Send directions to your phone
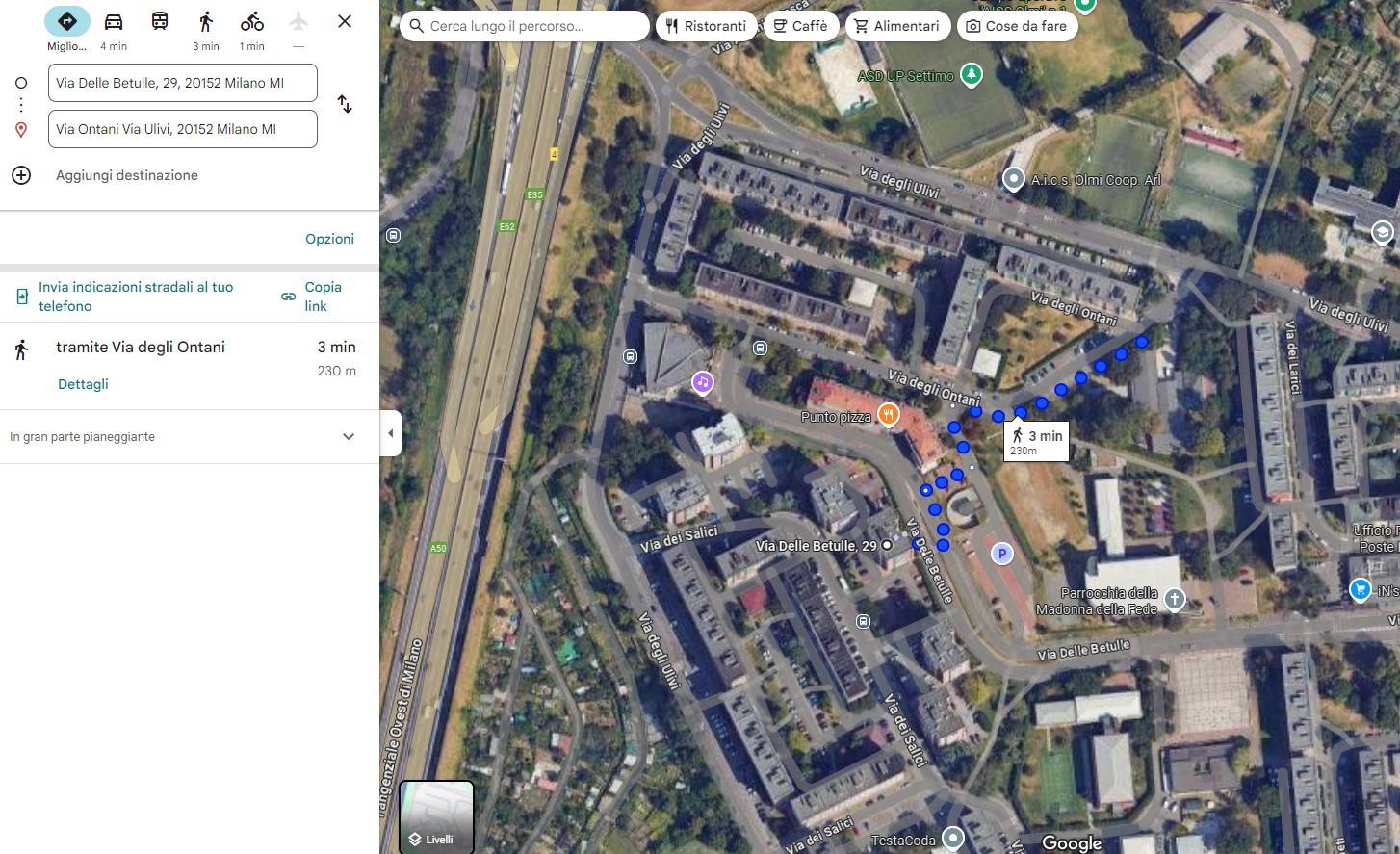 pos(126,297)
